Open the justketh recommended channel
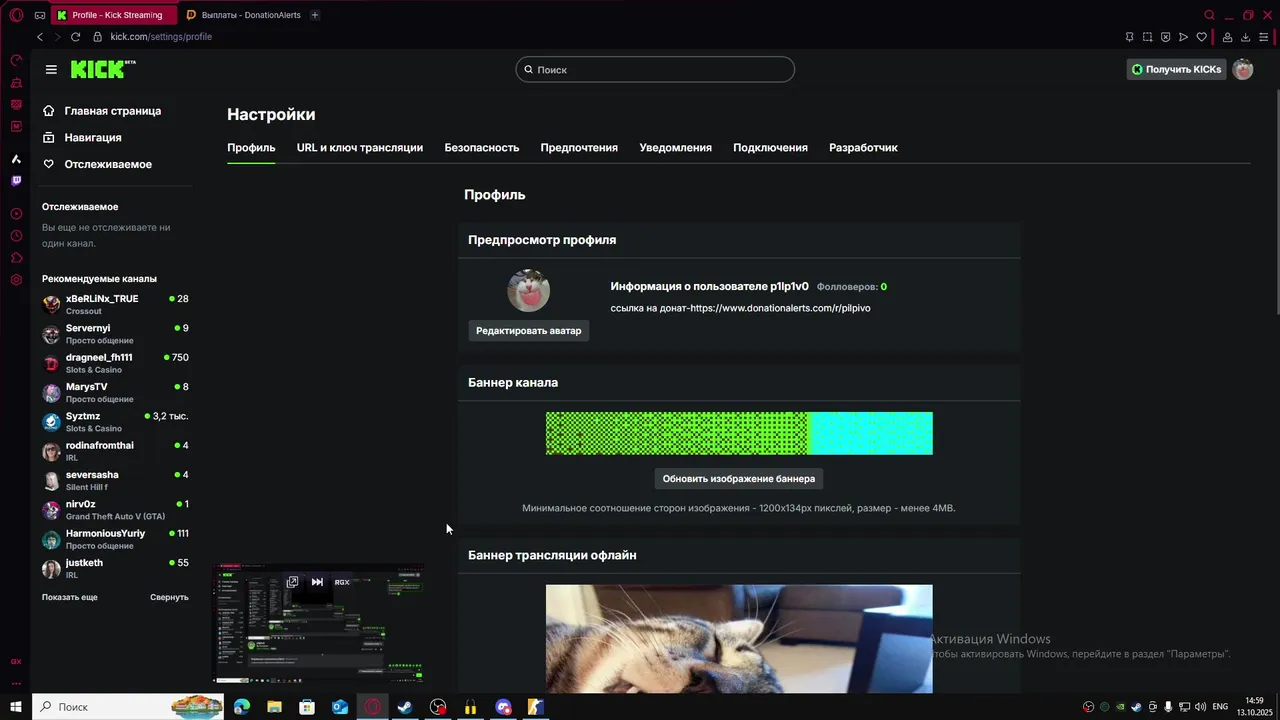This screenshot has height=720, width=1280. (x=115, y=568)
